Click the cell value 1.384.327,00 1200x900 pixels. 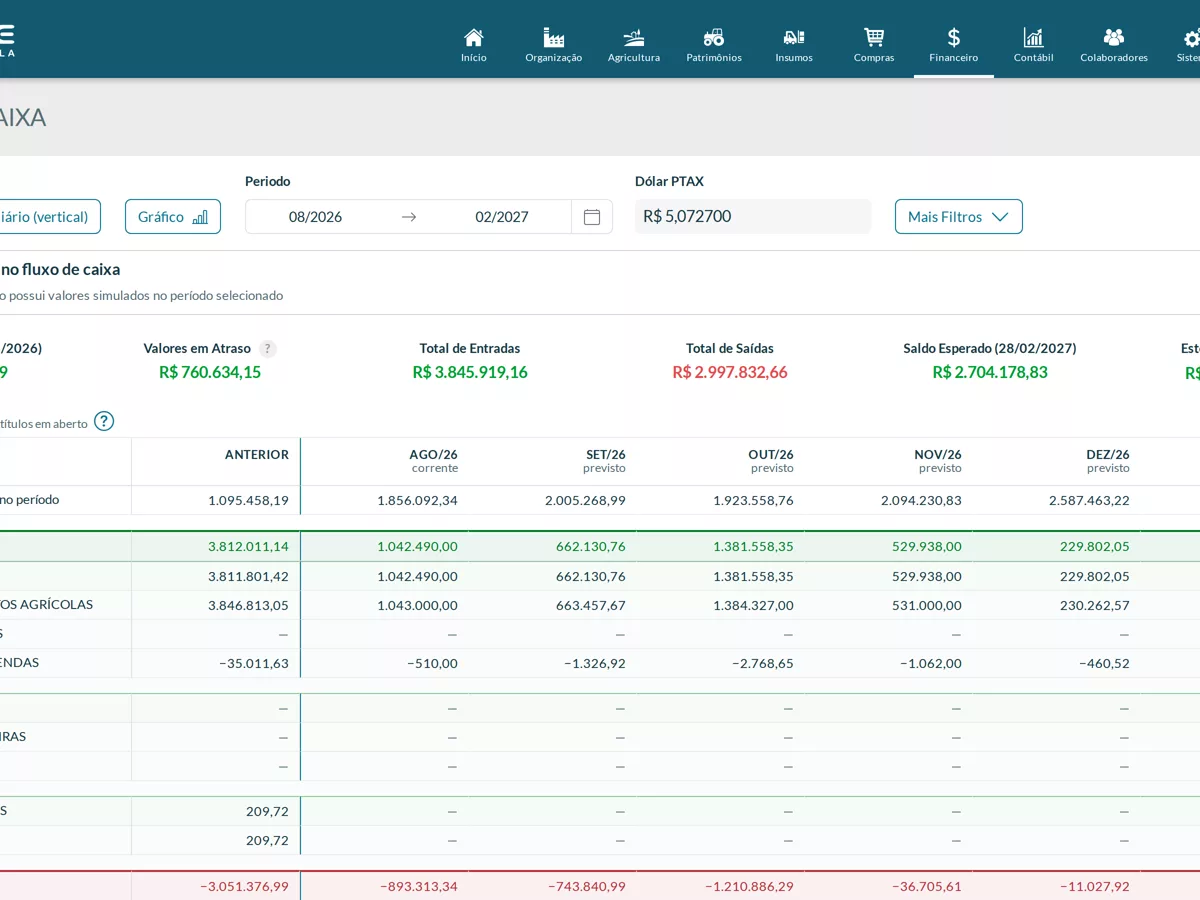[x=753, y=605]
